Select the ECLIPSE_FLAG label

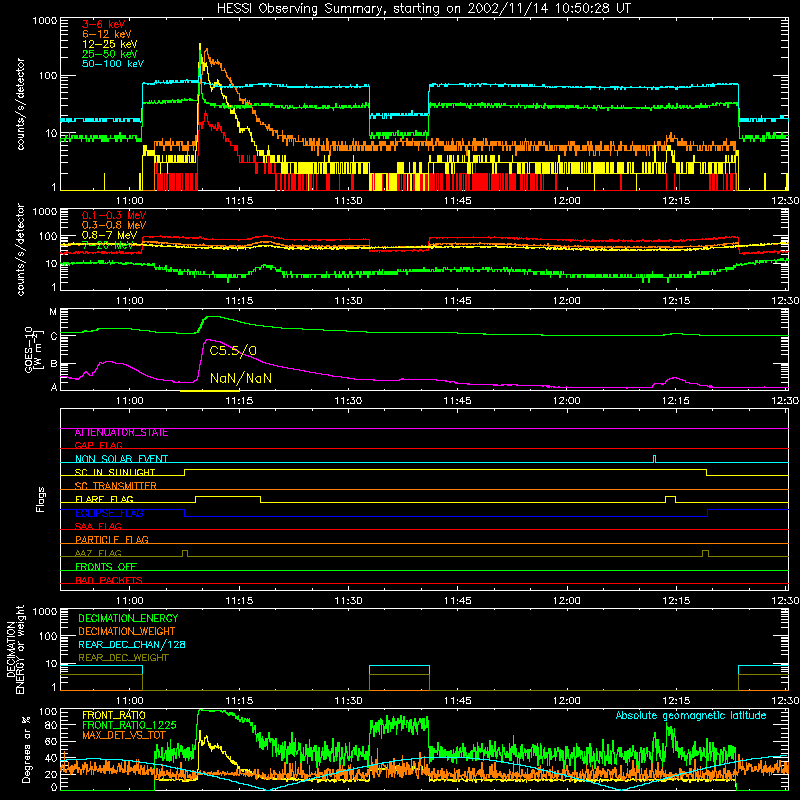109,513
